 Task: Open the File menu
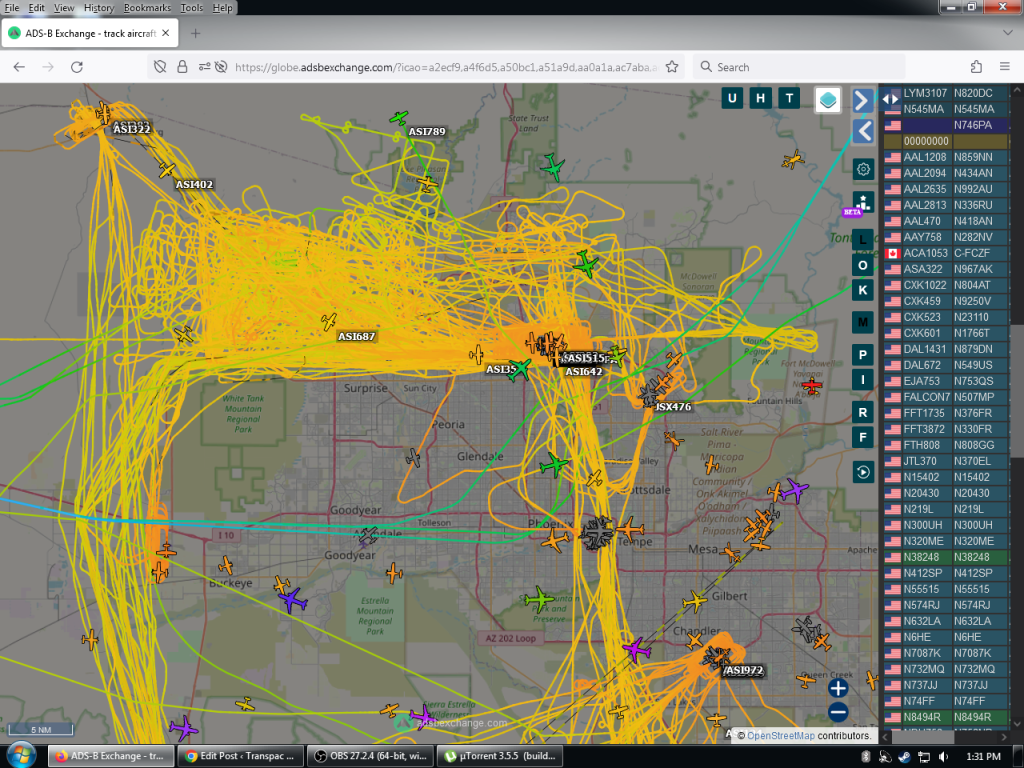(12, 8)
